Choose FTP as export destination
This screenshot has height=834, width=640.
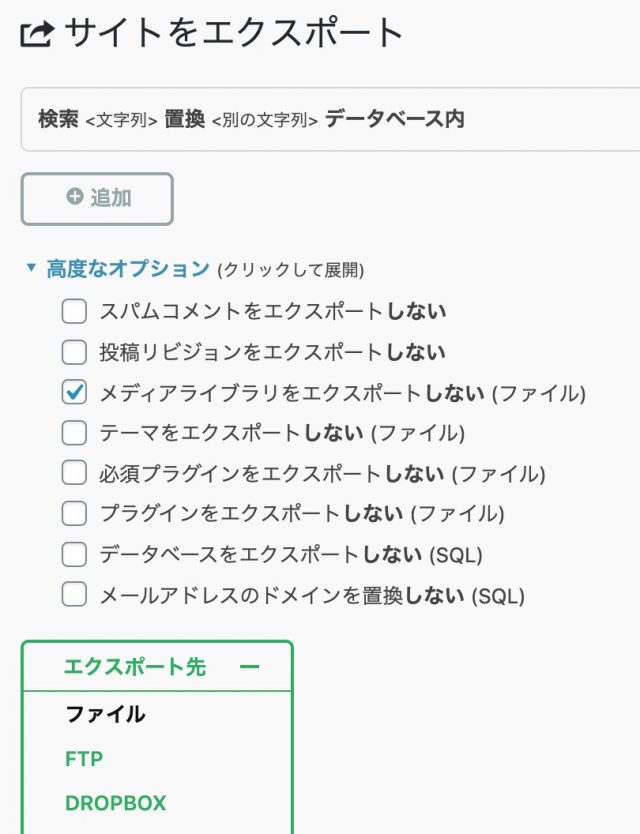(84, 759)
